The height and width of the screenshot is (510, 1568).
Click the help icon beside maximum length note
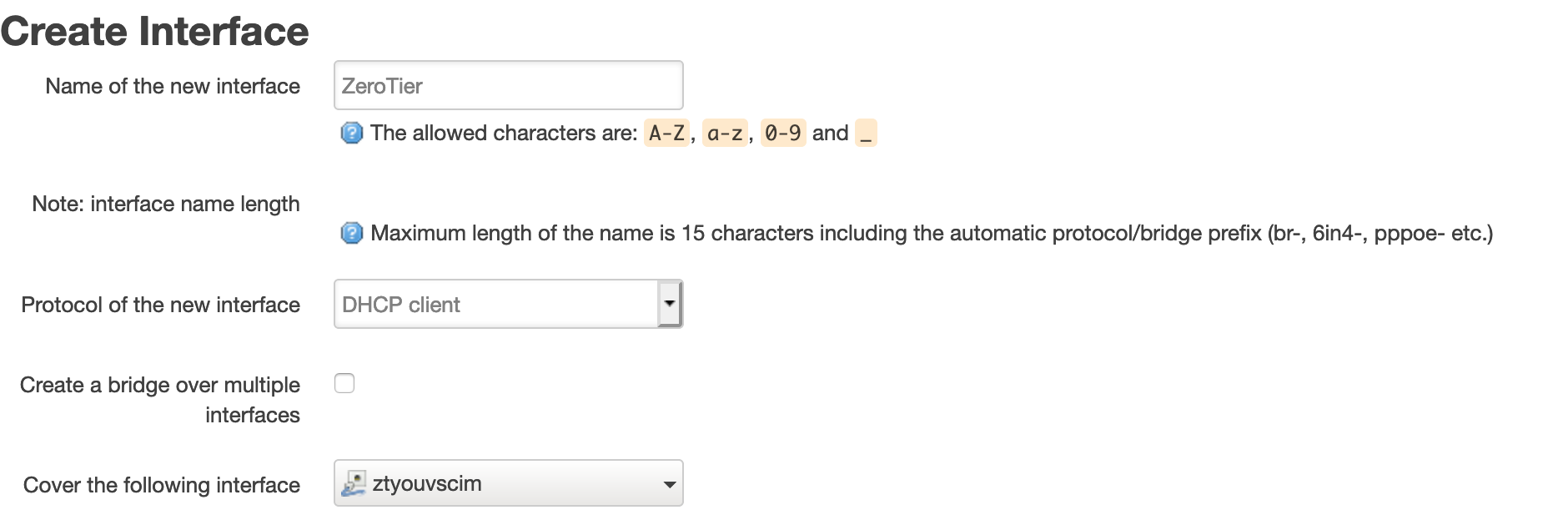(x=352, y=233)
